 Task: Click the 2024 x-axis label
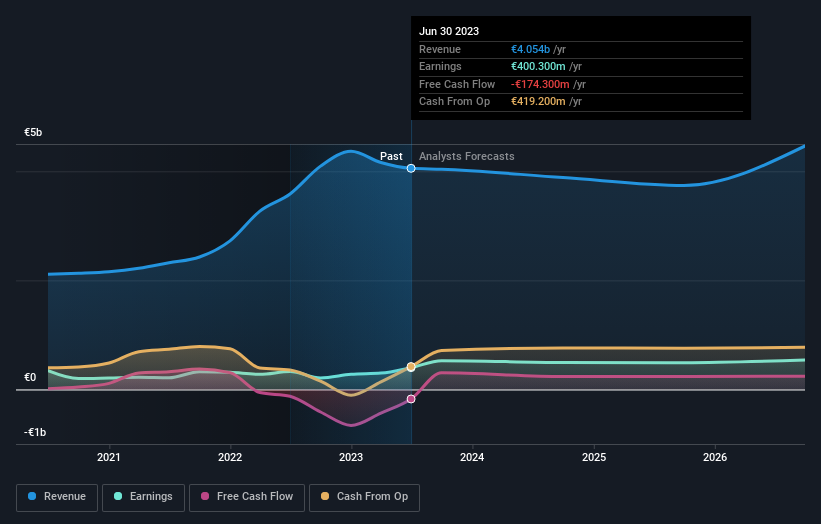(472, 457)
